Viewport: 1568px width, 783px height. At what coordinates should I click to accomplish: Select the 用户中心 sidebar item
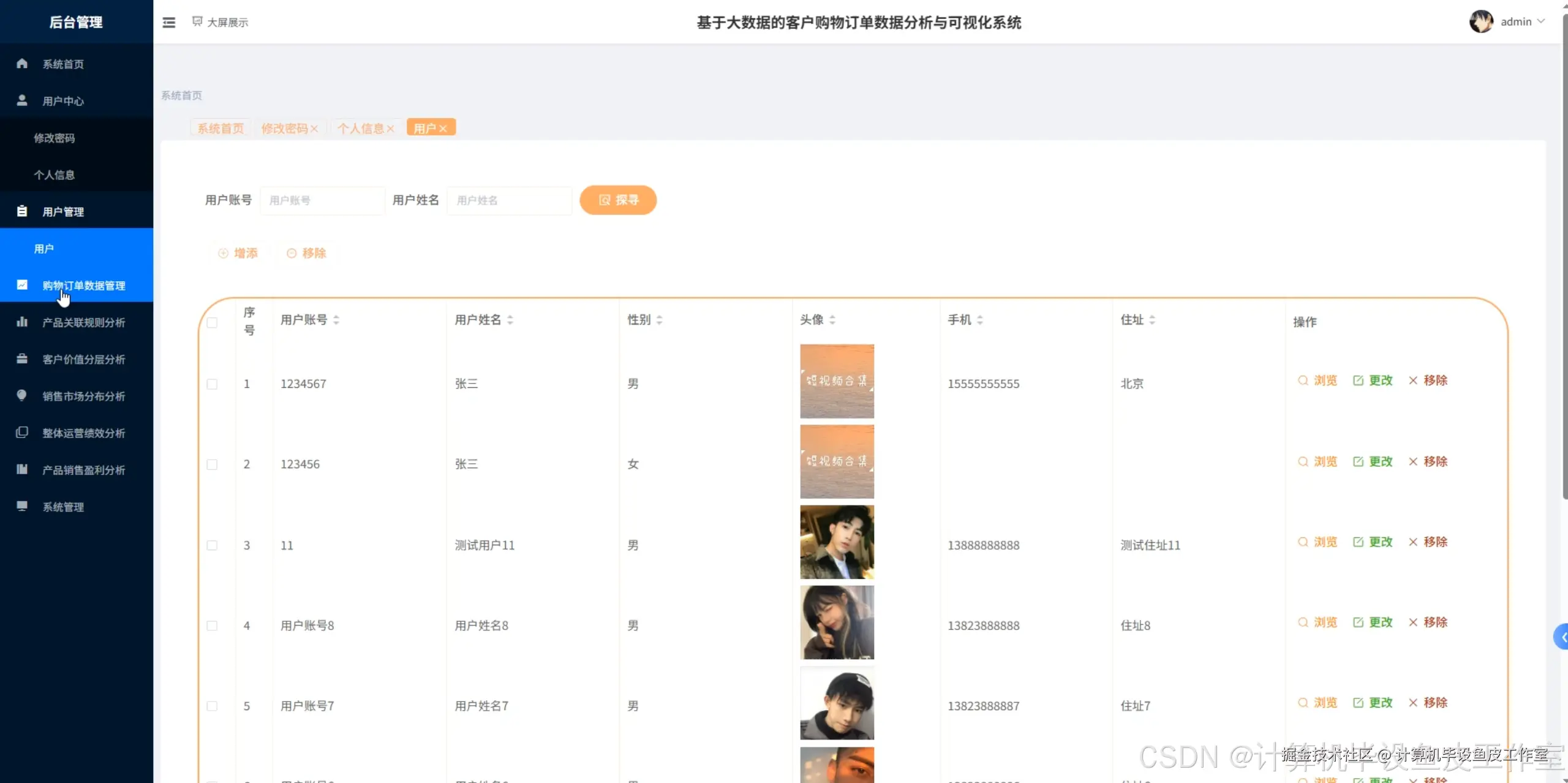pos(64,100)
